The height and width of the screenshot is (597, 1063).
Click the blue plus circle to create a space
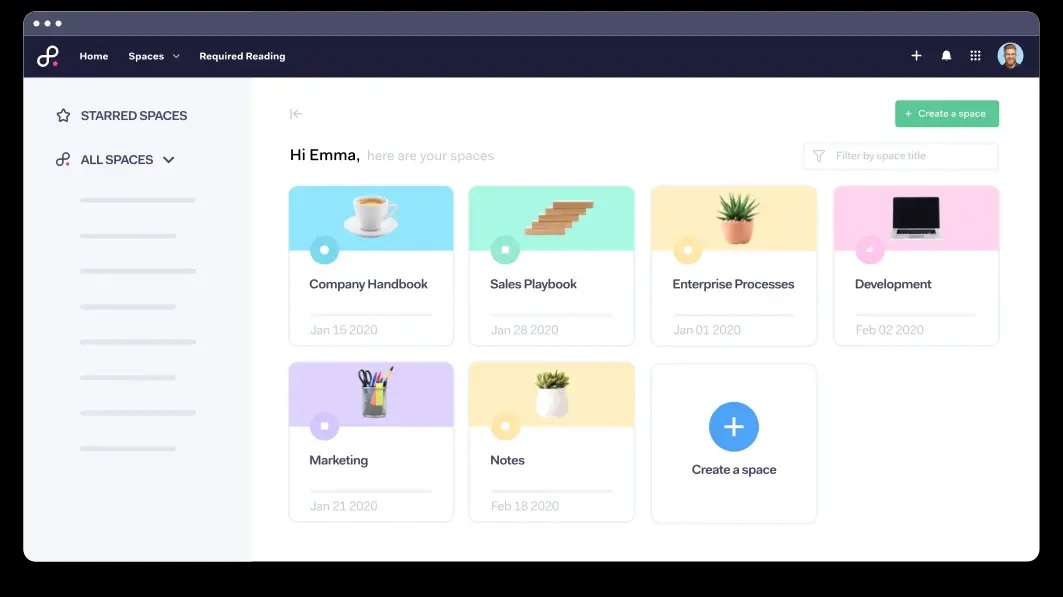click(x=734, y=427)
